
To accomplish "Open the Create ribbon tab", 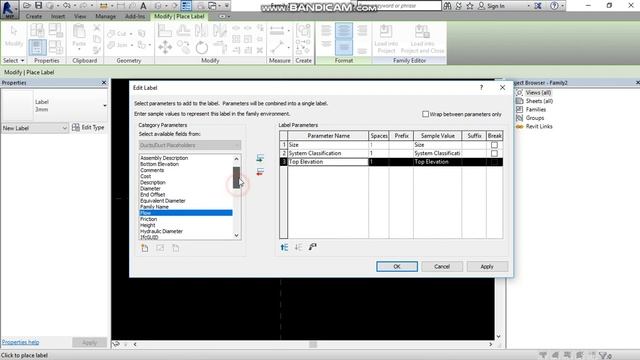I will coord(33,16).
